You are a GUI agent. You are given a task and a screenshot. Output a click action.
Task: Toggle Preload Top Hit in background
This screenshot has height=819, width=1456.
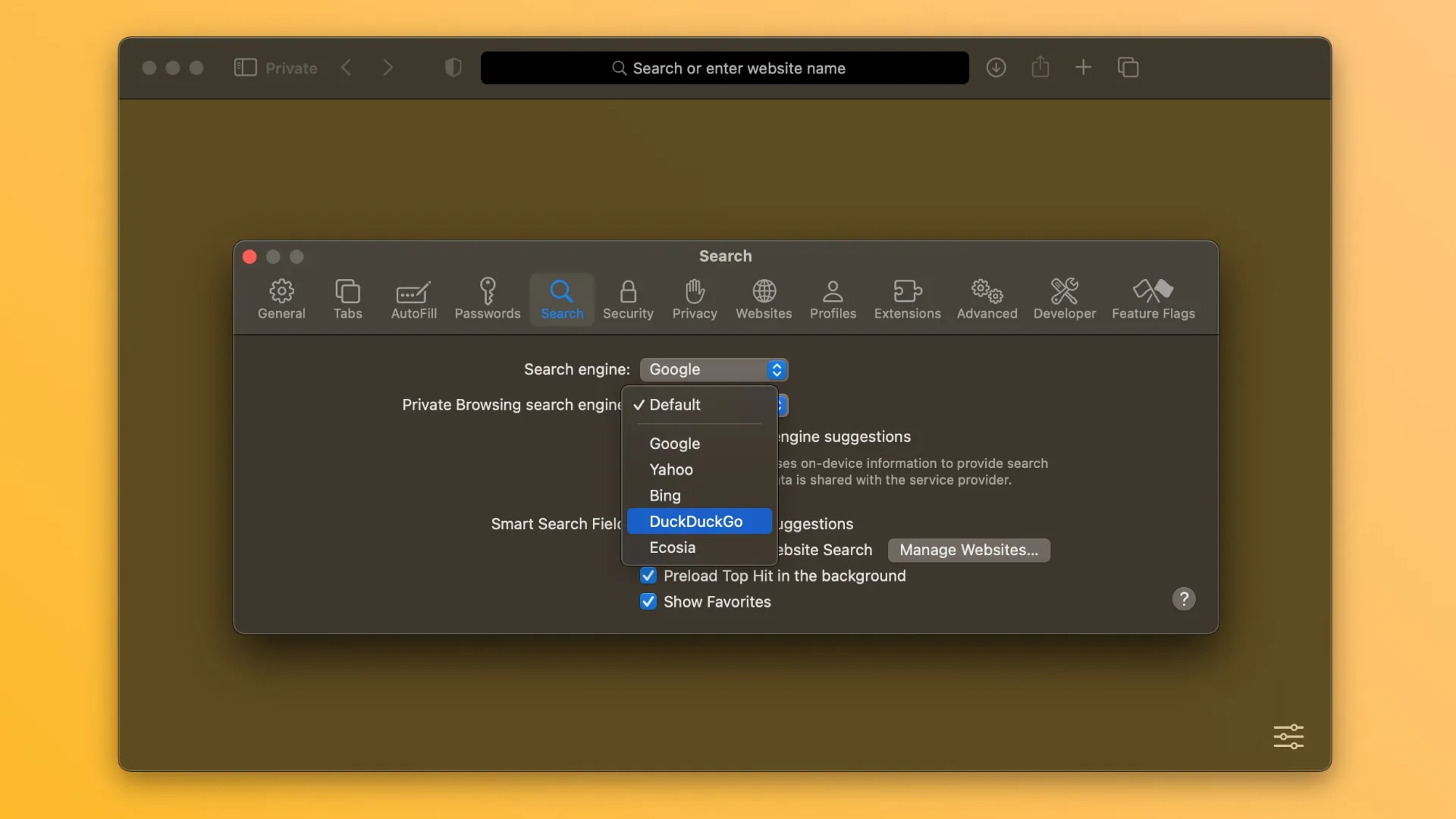(647, 575)
